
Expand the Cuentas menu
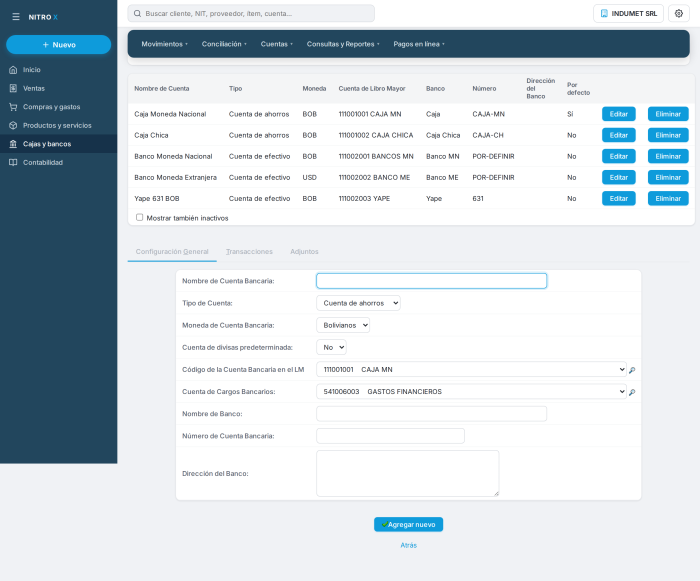(276, 44)
